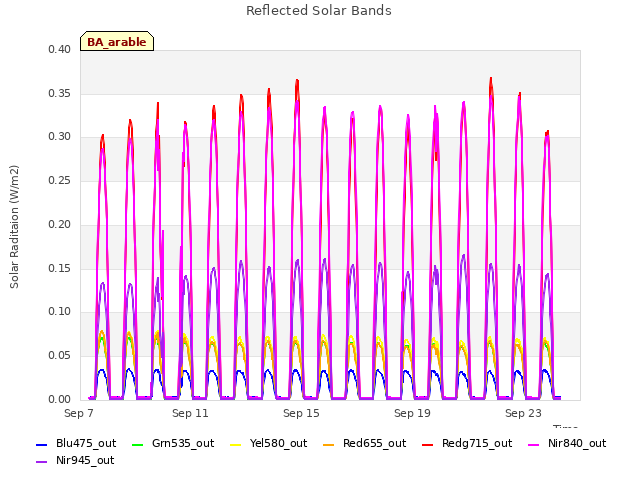Click the 0.10 y-axis tick label

click(60, 312)
